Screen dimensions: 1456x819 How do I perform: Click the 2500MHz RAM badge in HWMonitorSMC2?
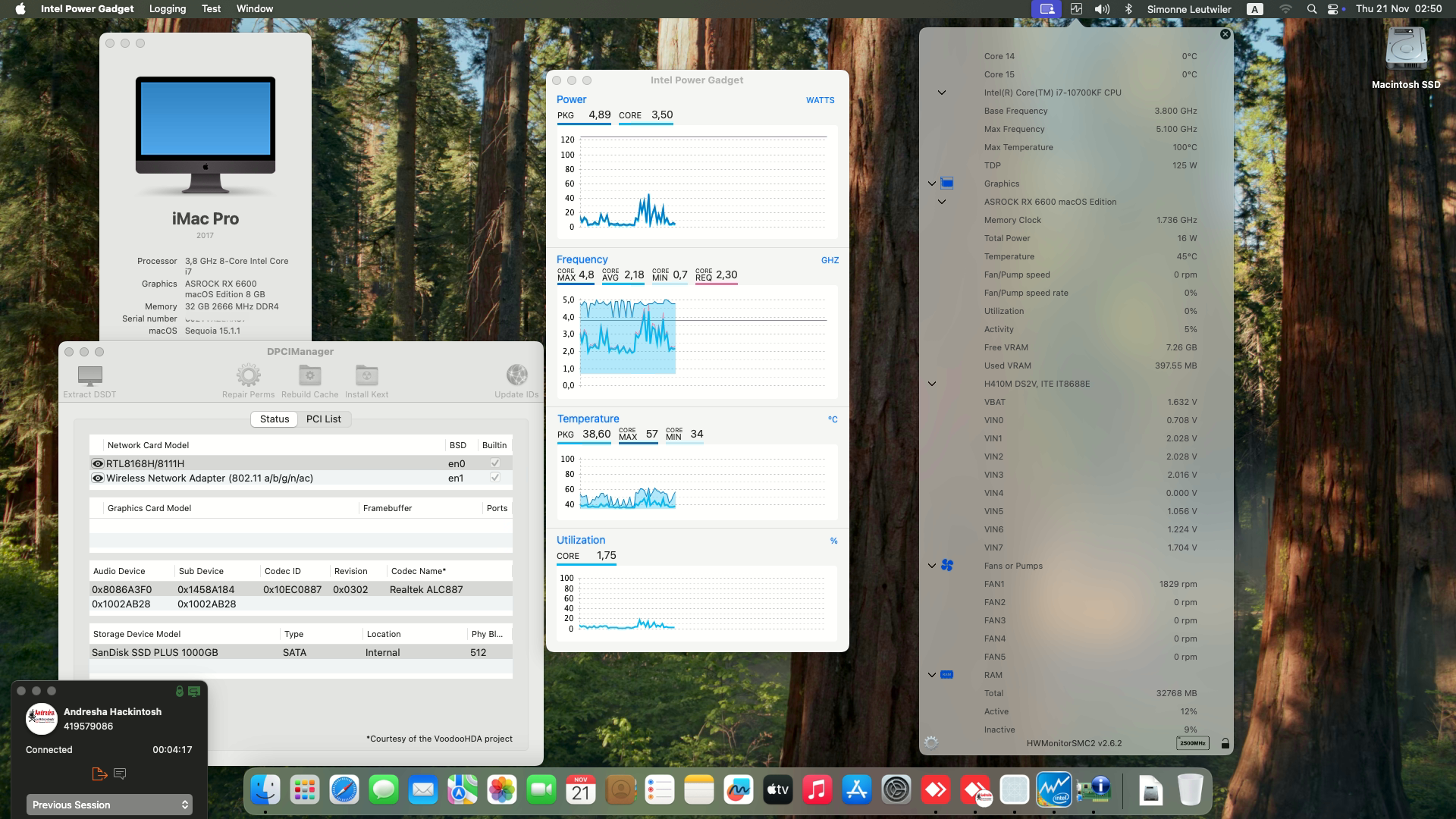tap(1192, 743)
